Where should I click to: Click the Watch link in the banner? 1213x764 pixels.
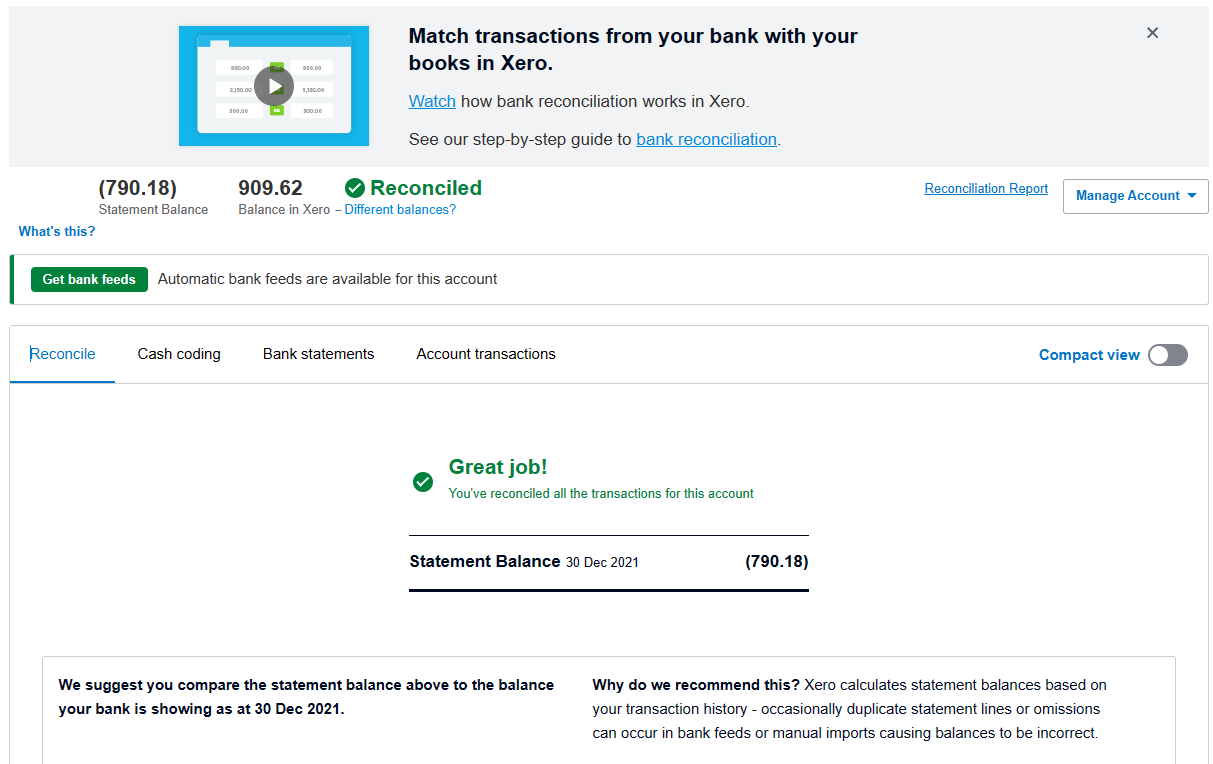coord(432,101)
